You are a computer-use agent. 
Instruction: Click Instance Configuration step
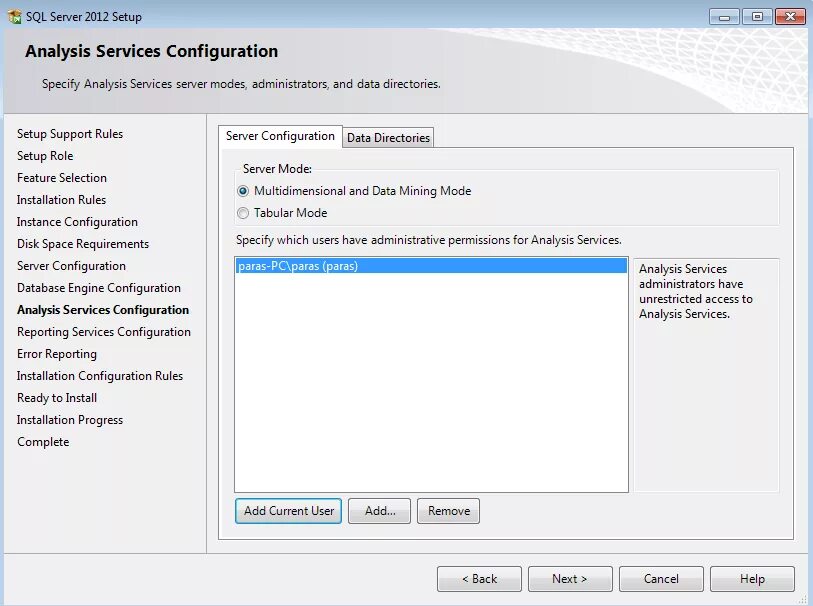[77, 222]
